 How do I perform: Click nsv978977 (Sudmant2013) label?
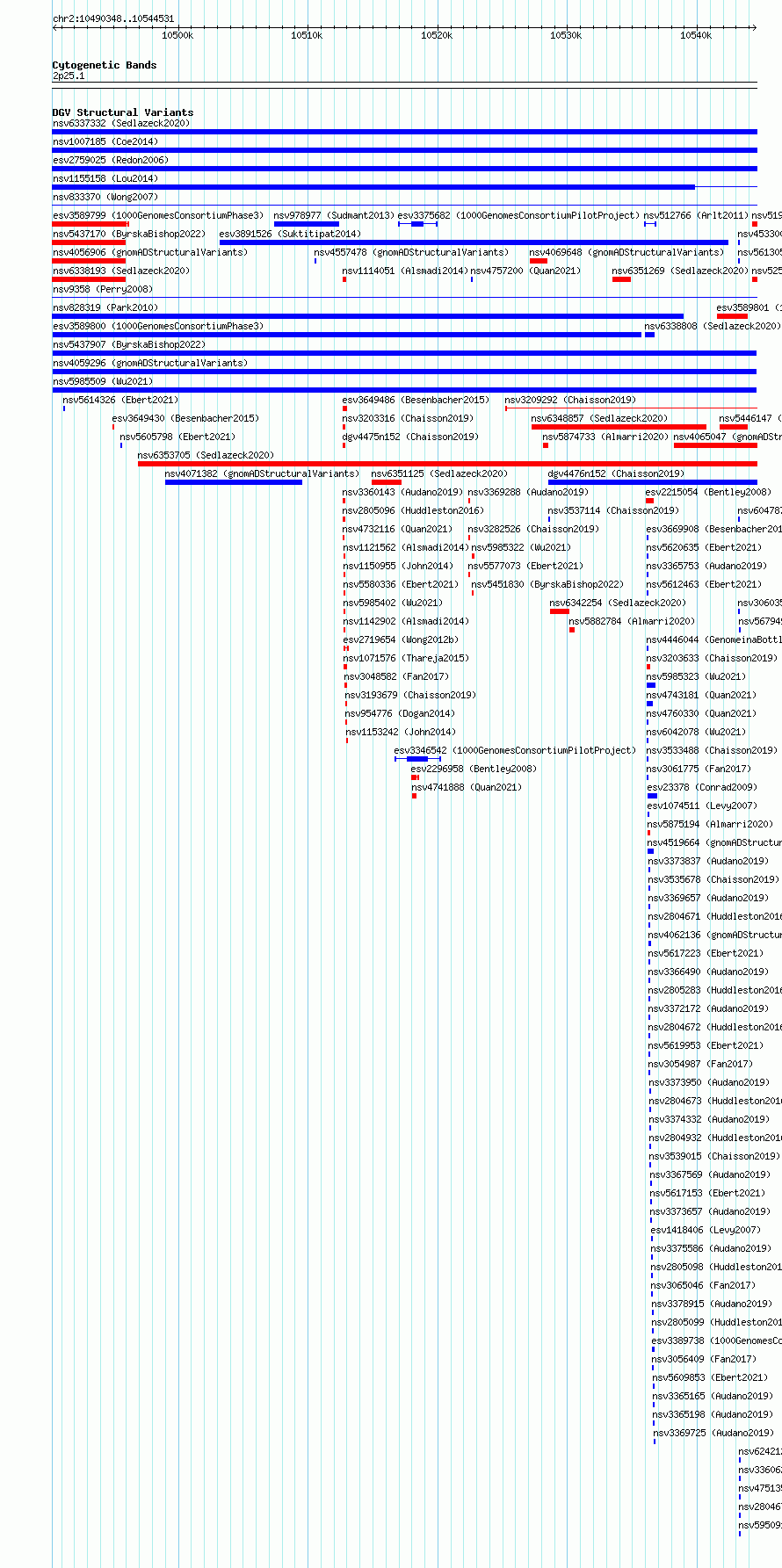click(x=334, y=216)
